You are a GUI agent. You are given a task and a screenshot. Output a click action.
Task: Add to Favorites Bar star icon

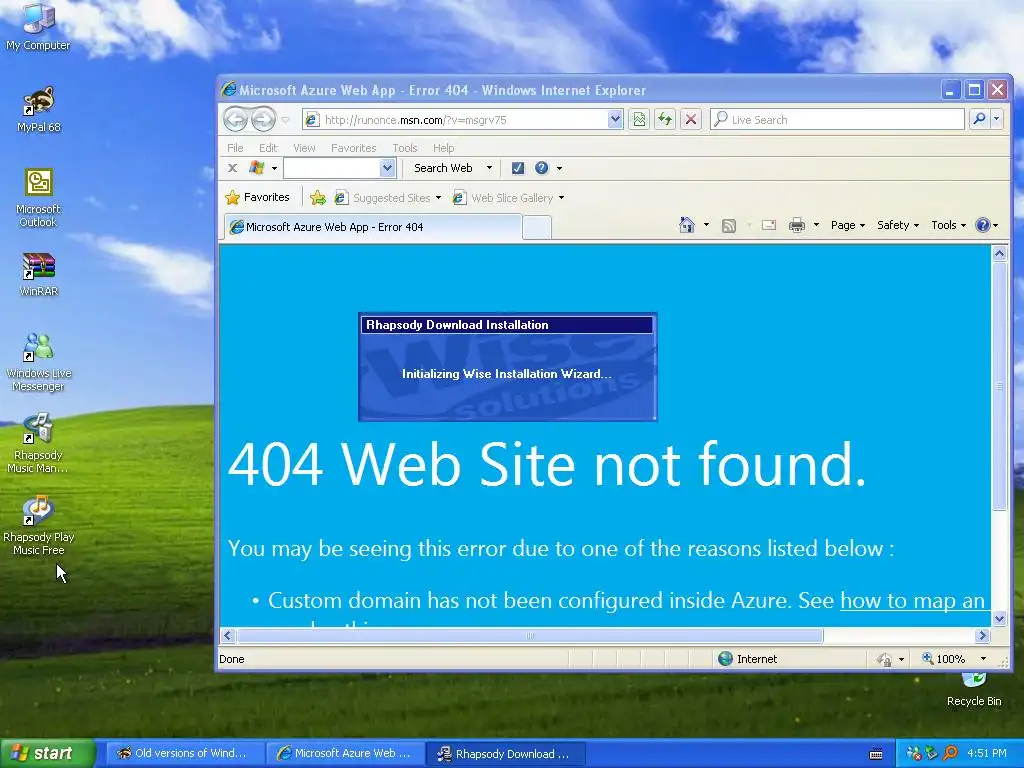[318, 197]
